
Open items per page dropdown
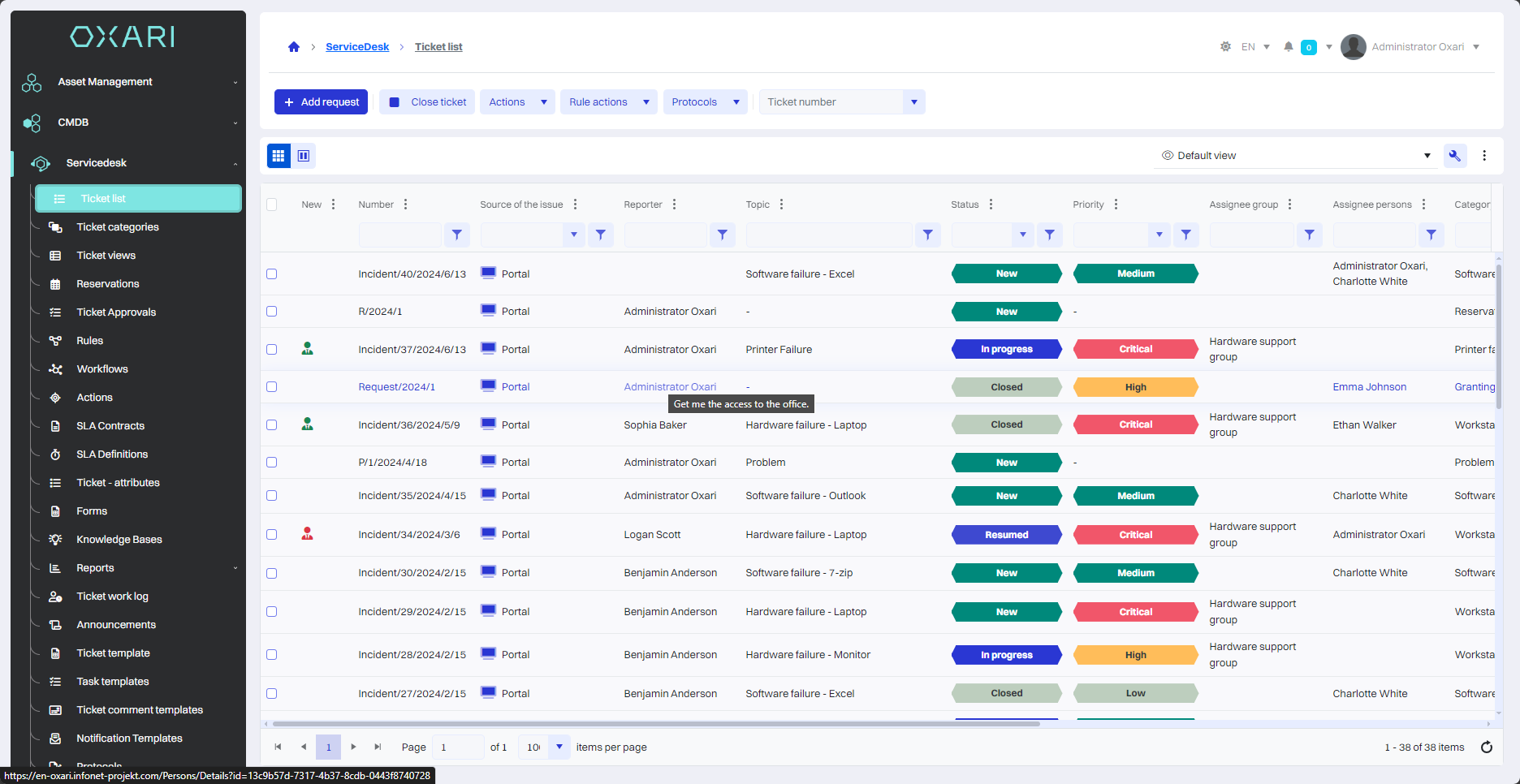coord(559,747)
